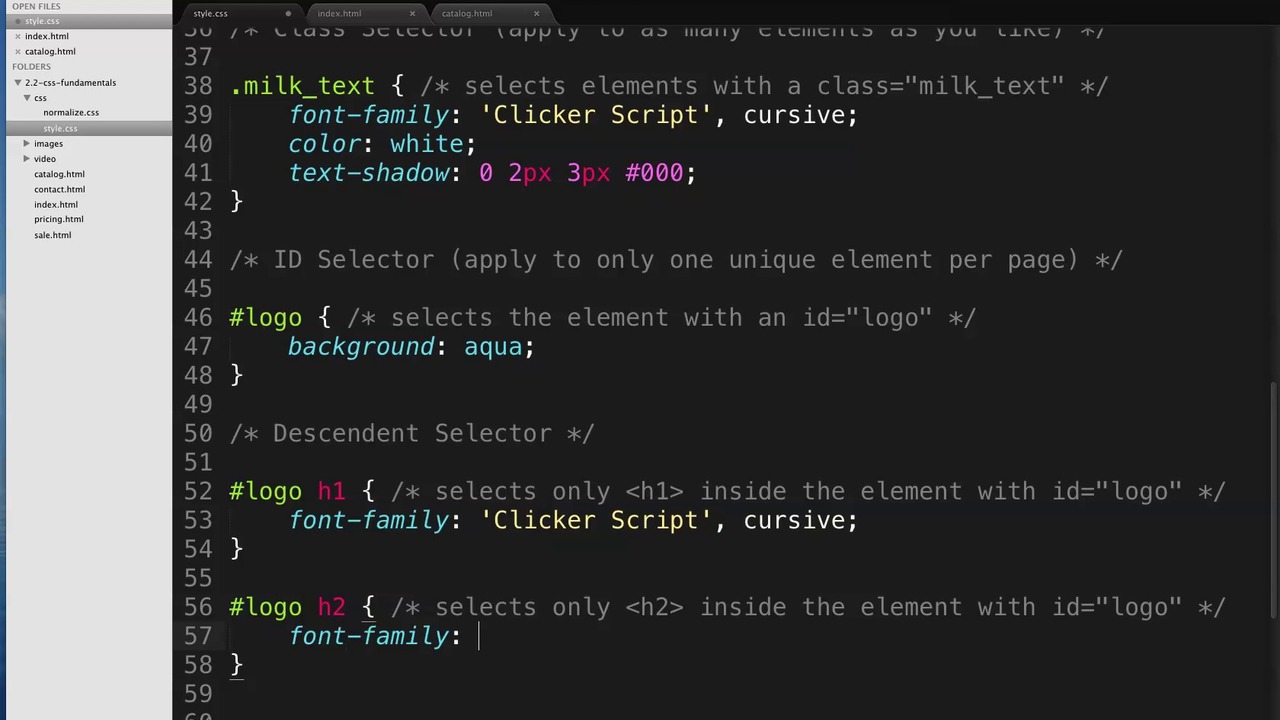Open normalize.css from the sidebar
The width and height of the screenshot is (1280, 720).
(70, 112)
